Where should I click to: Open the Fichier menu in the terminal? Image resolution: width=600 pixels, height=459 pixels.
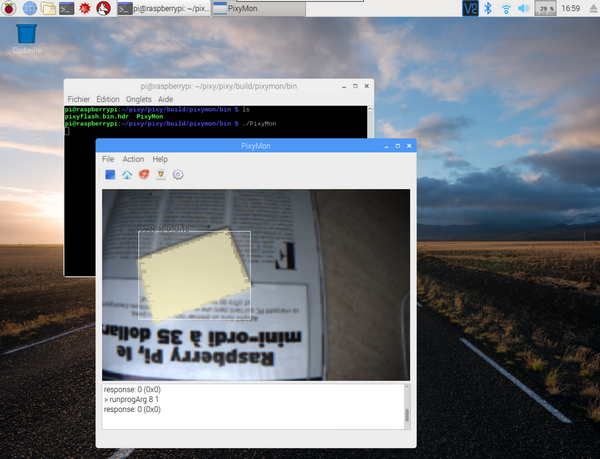pos(79,99)
